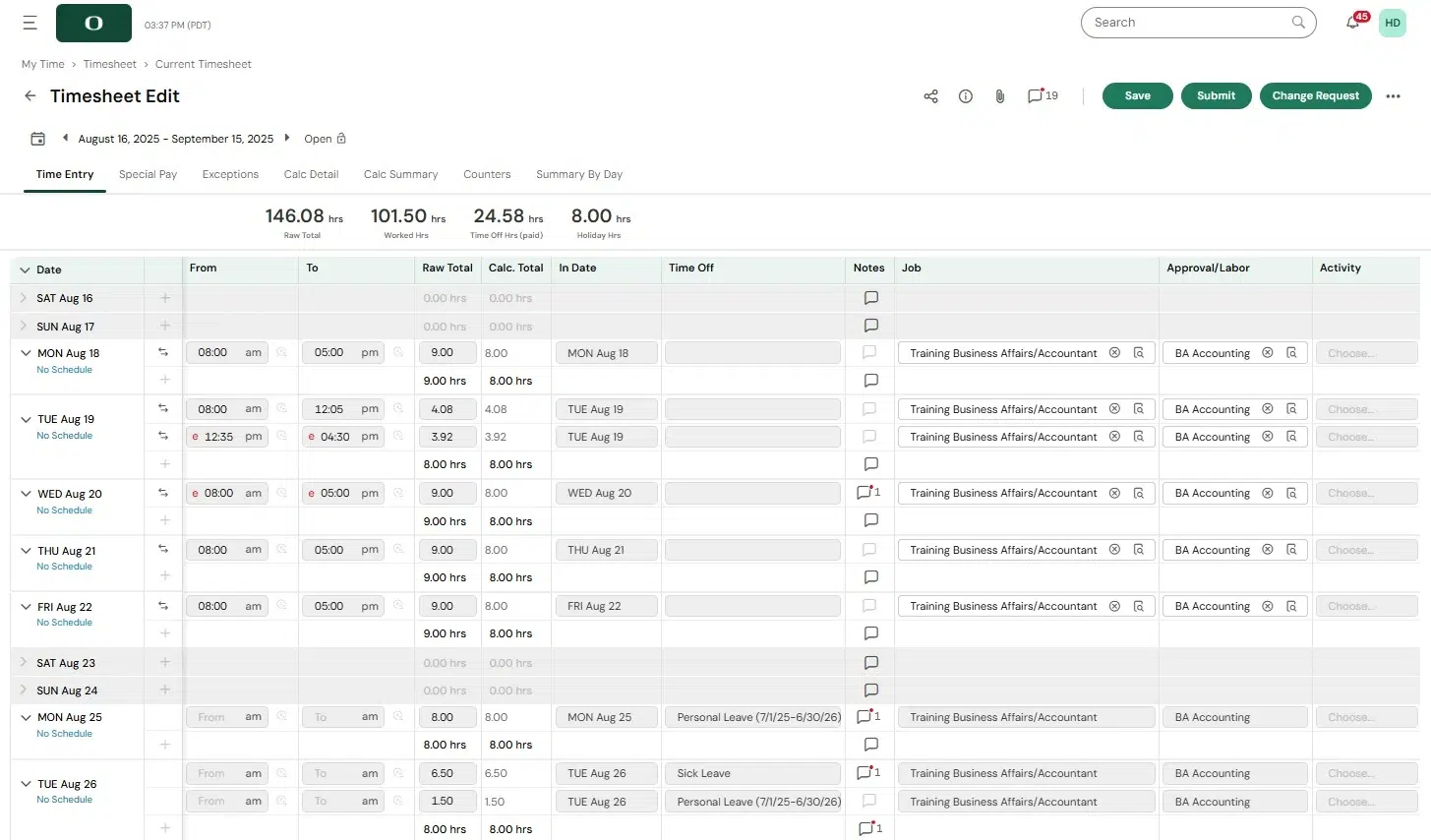Clear the Job field on MON Aug 18
The image size is (1431, 840).
(1114, 353)
